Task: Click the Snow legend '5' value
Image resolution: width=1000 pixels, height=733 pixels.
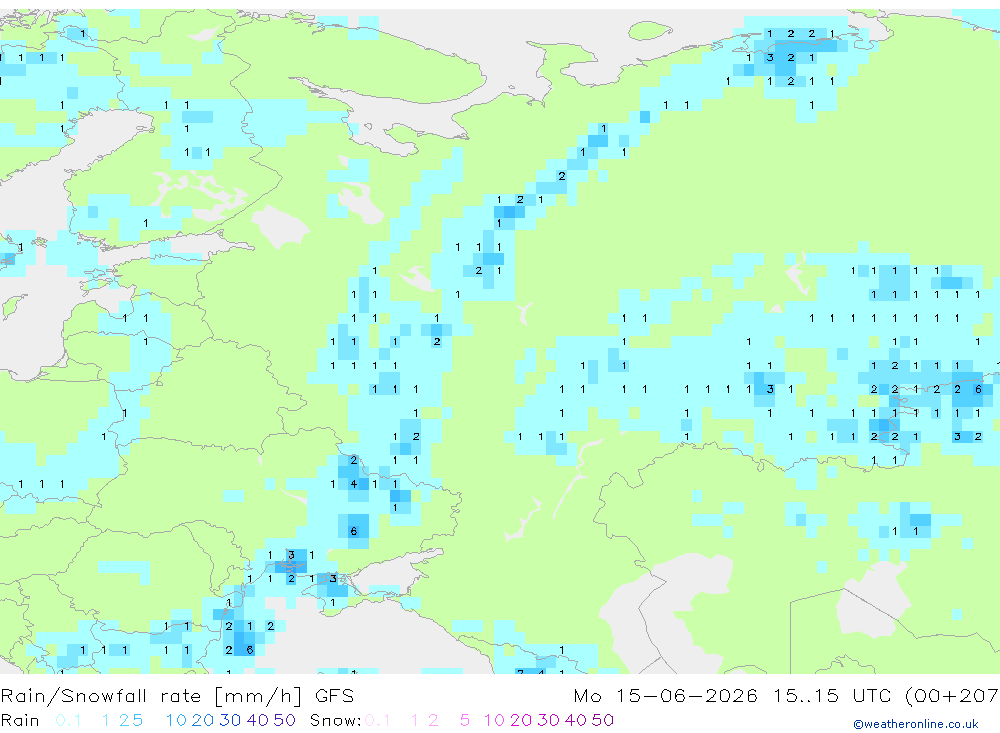Action: click(465, 720)
